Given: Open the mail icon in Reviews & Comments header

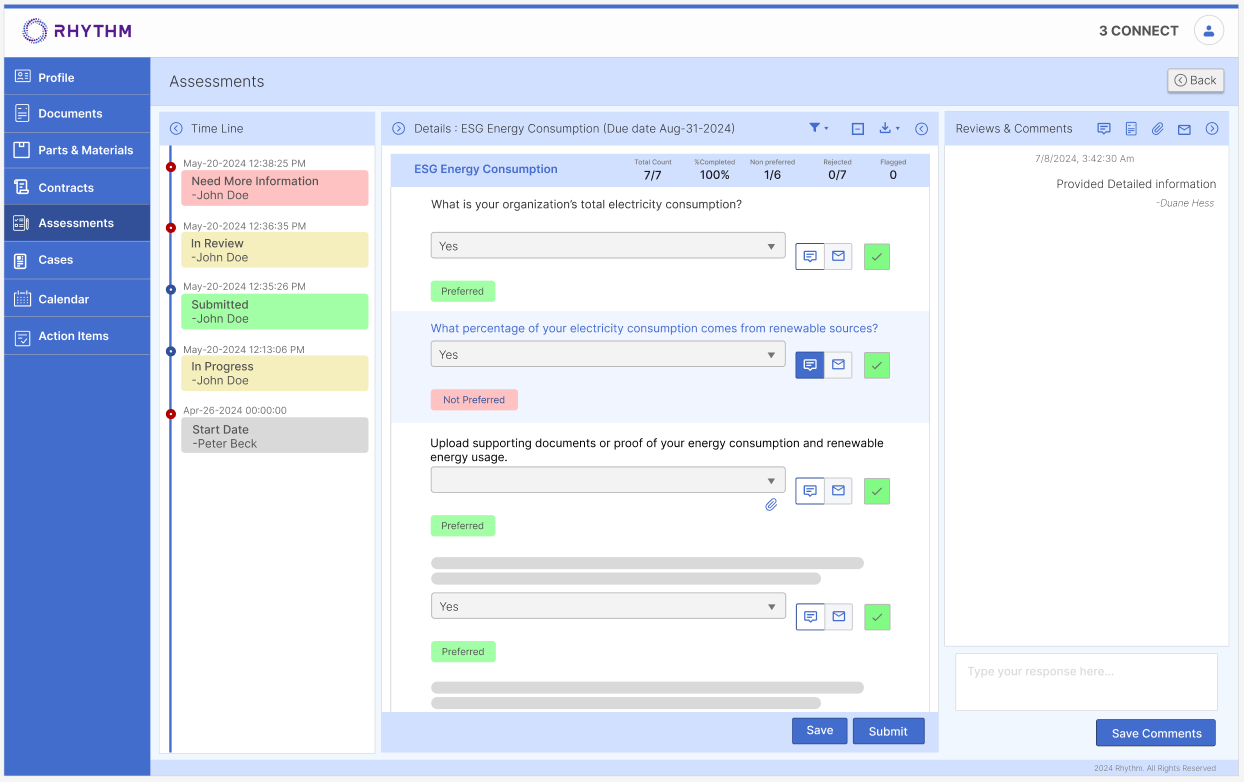Looking at the screenshot, I should point(1184,129).
